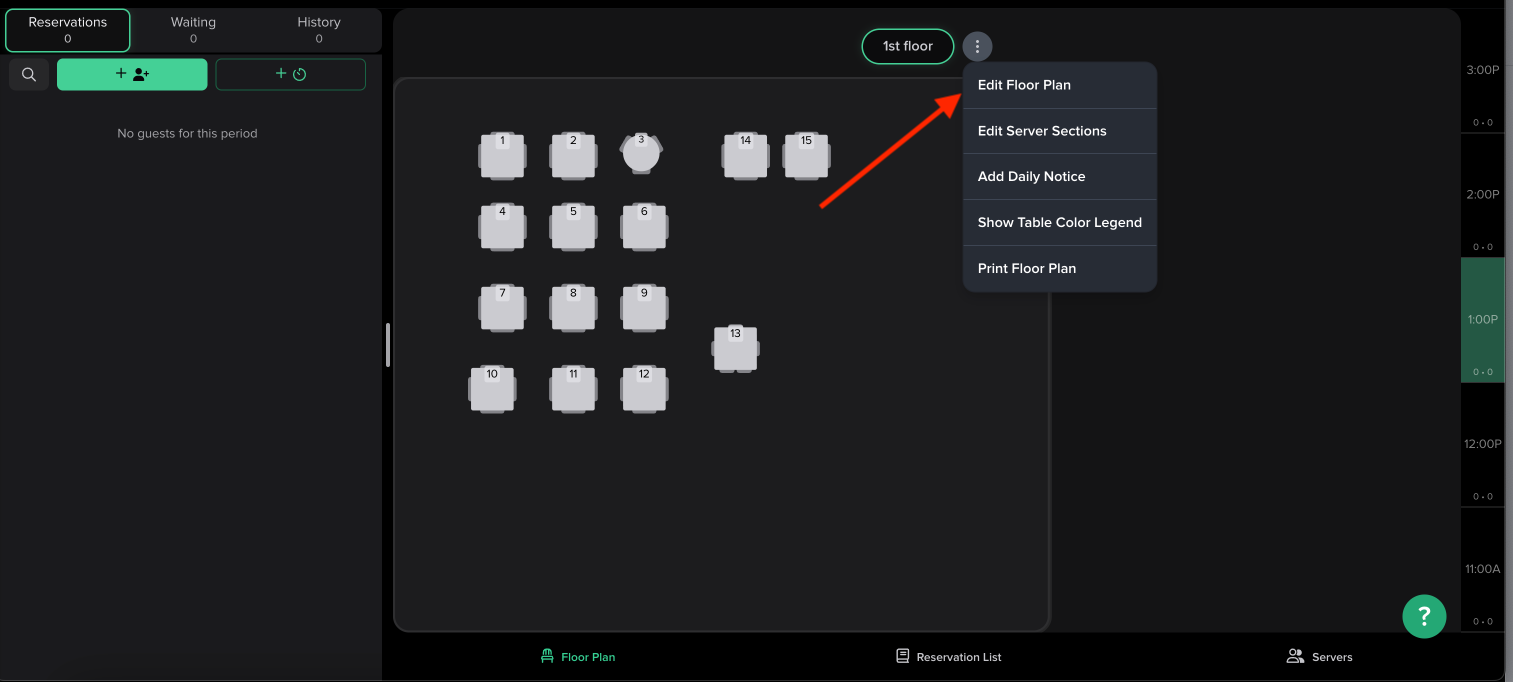This screenshot has width=1513, height=682.
Task: Select table 10 on the floor plan
Action: [492, 389]
